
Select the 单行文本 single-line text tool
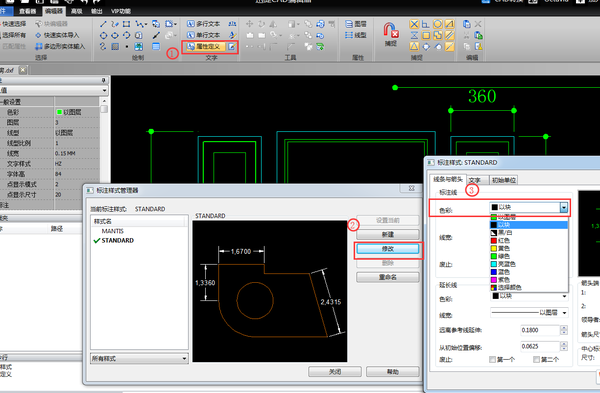[x=204, y=35]
